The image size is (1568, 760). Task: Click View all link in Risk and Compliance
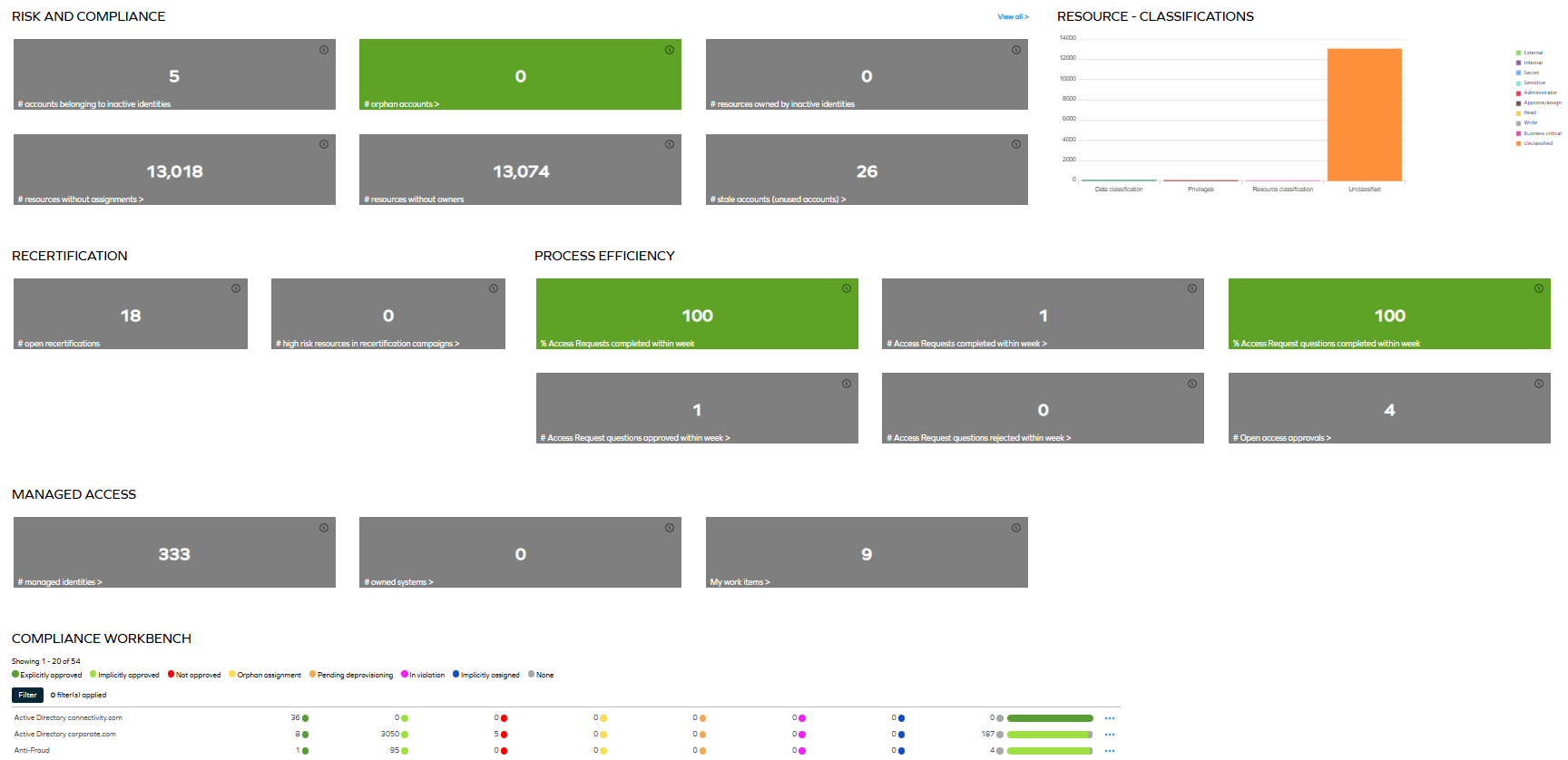point(1013,17)
